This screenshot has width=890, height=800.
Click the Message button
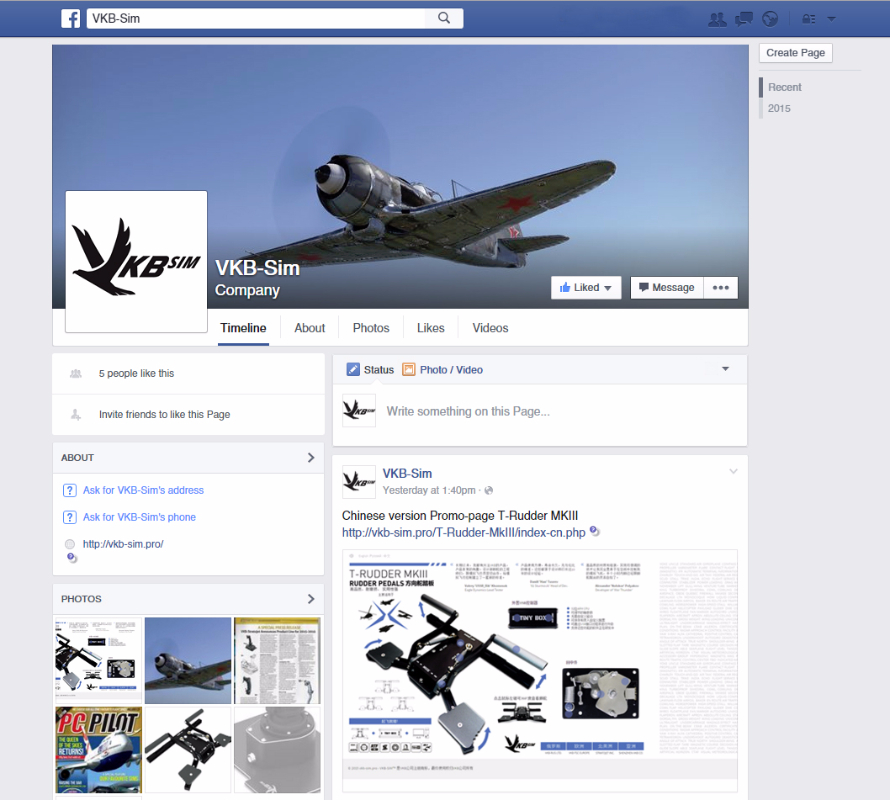point(667,287)
